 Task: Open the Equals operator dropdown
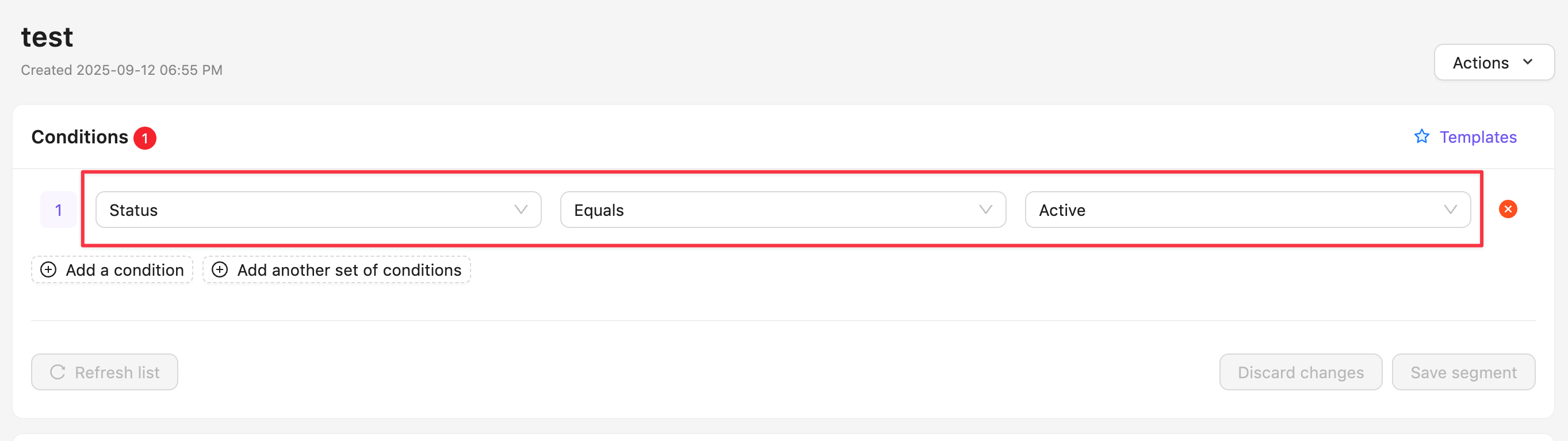(x=773, y=210)
